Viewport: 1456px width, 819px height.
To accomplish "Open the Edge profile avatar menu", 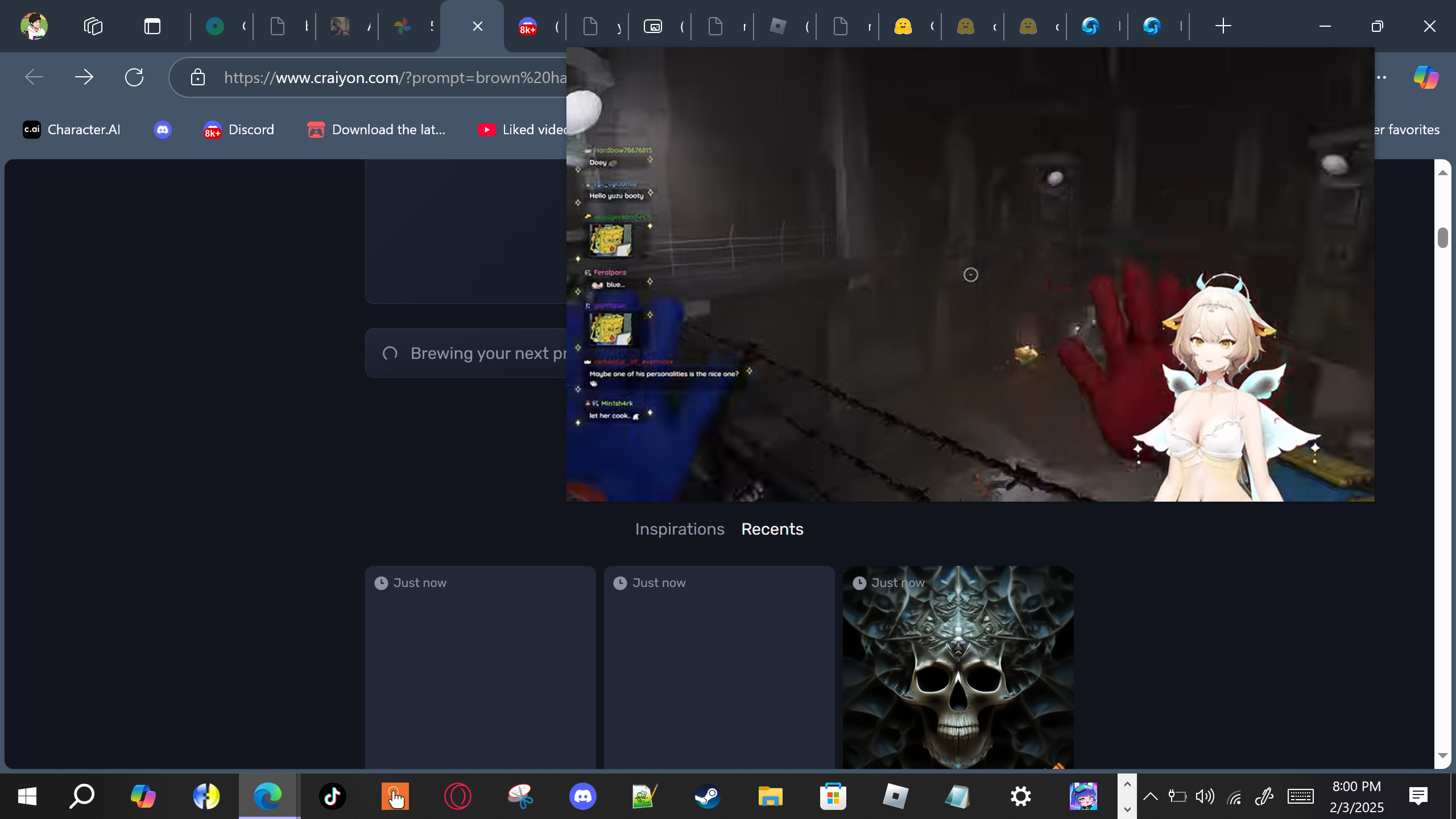I will click(x=34, y=26).
